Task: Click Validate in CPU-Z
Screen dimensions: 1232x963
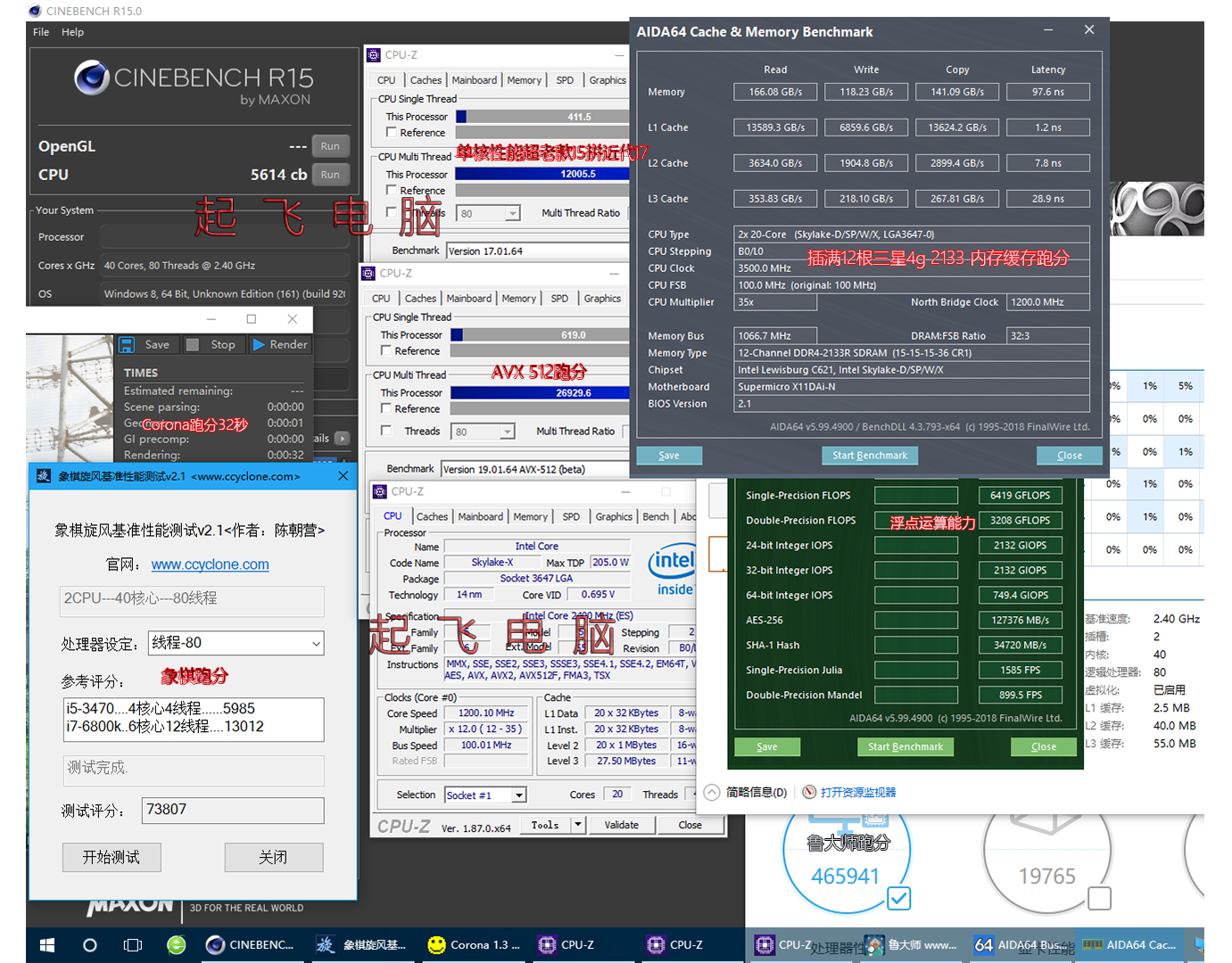Action: coord(622,825)
